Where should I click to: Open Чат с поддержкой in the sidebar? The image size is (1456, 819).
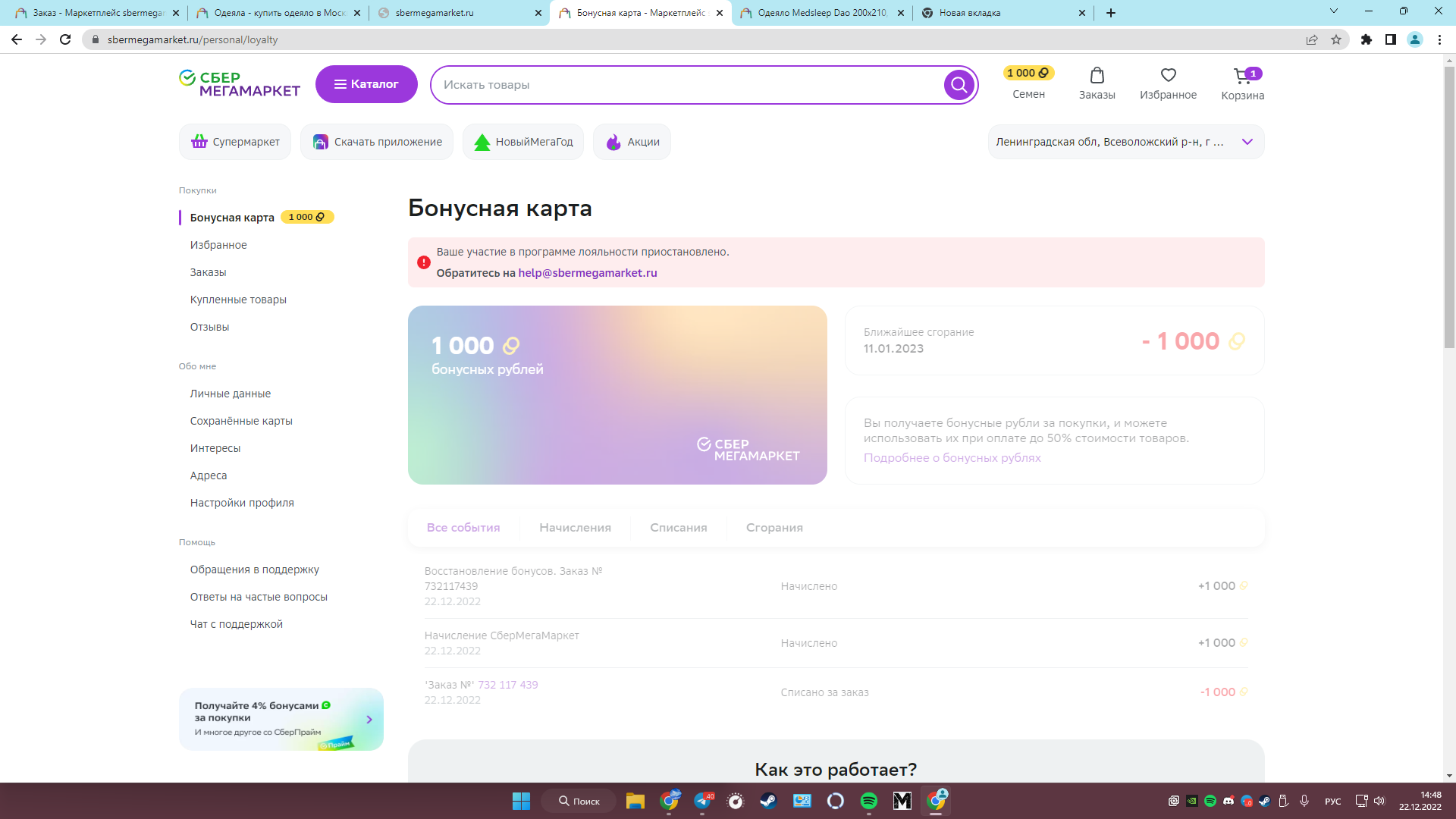[237, 624]
